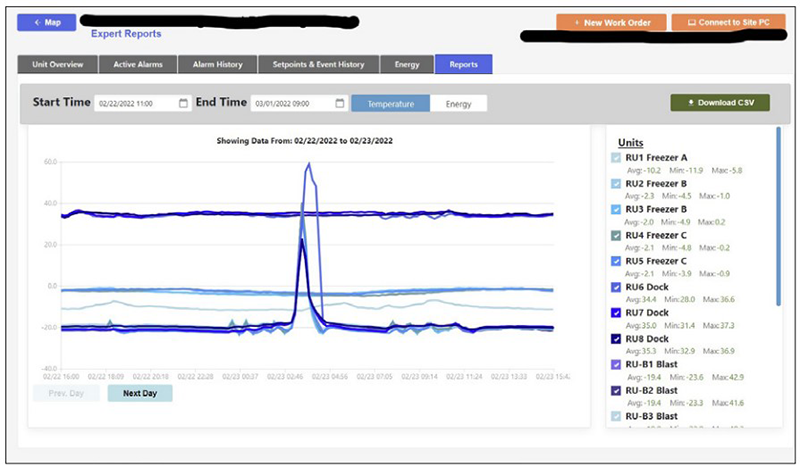800x467 pixels.
Task: Toggle RU6 Dock checkbox
Action: point(616,287)
